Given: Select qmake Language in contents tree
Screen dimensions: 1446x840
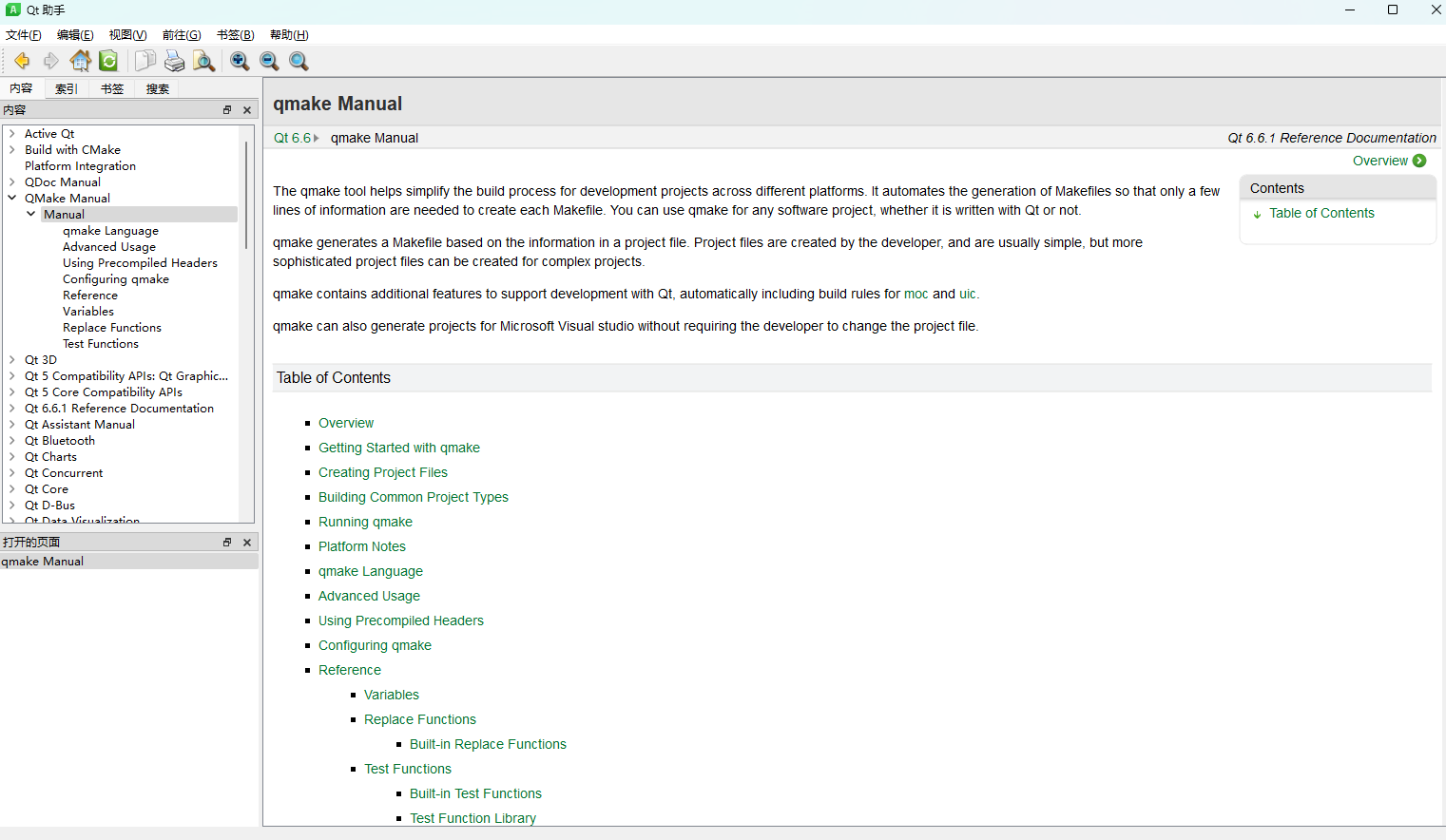Looking at the screenshot, I should pyautogui.click(x=110, y=231).
